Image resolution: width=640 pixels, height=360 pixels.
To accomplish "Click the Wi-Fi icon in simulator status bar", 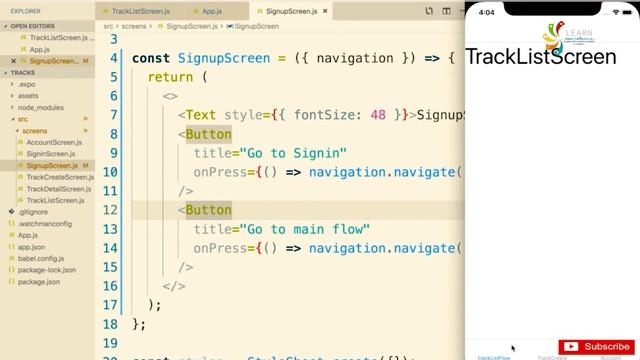I will tap(616, 12).
